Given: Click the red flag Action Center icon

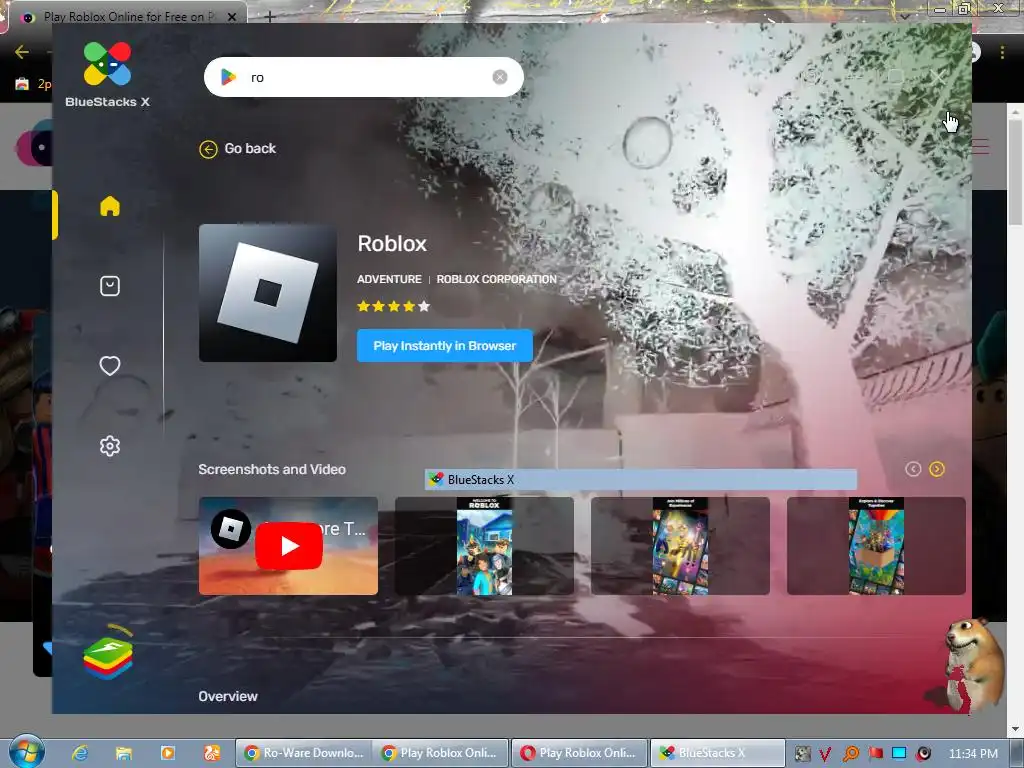Looking at the screenshot, I should (875, 754).
